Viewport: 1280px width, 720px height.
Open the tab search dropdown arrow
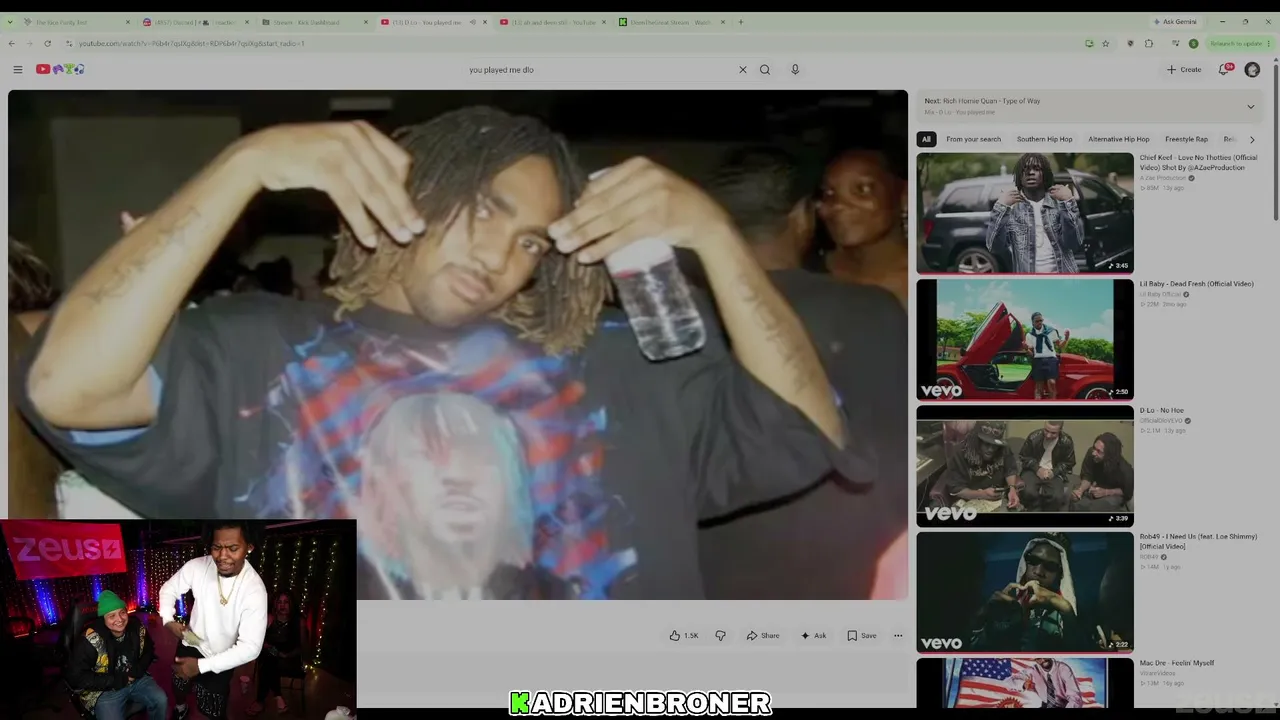(x=11, y=22)
